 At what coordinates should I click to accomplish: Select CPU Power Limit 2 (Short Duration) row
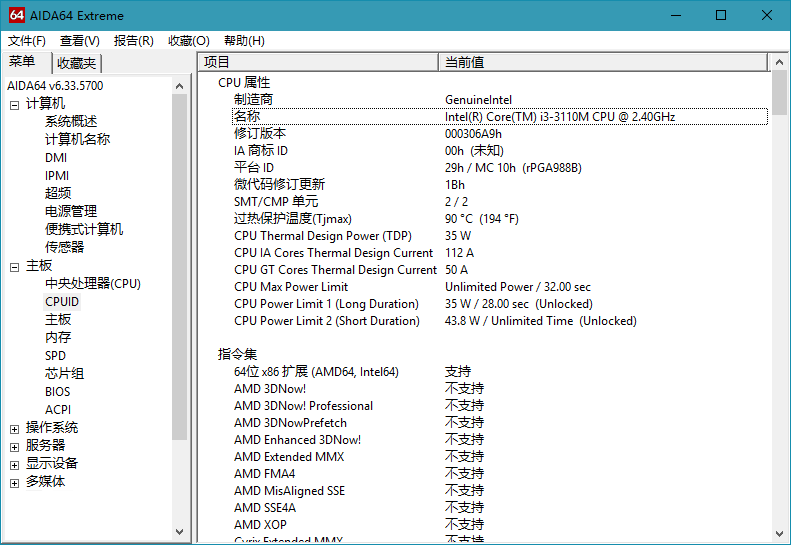click(499, 321)
